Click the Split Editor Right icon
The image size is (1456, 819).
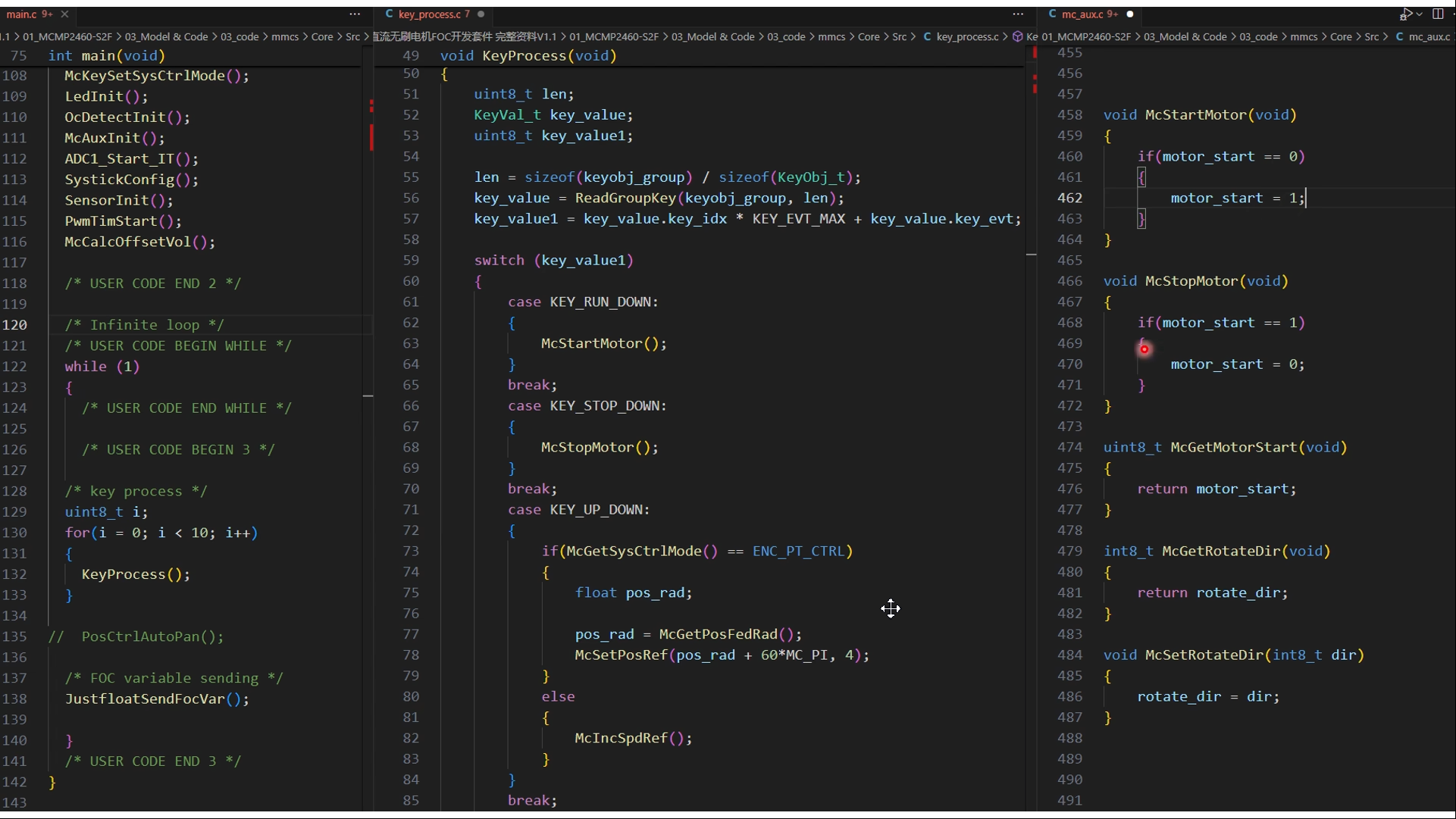tap(1438, 14)
